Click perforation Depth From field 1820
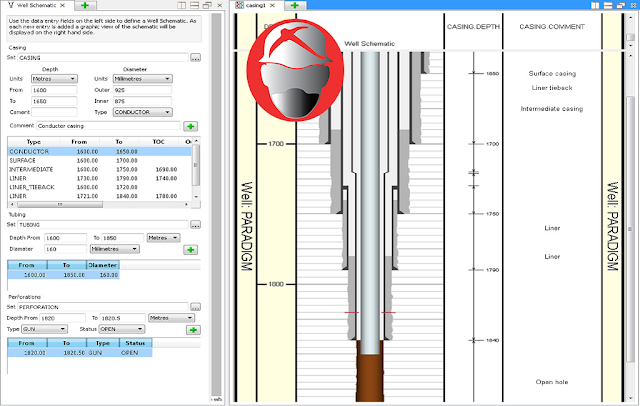Screen dimensions: 640x406 coord(62,318)
